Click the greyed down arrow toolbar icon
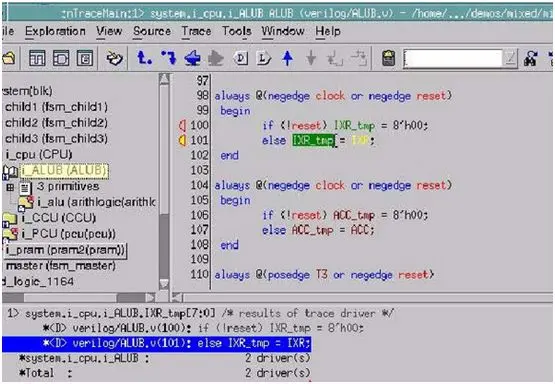 [x=311, y=58]
